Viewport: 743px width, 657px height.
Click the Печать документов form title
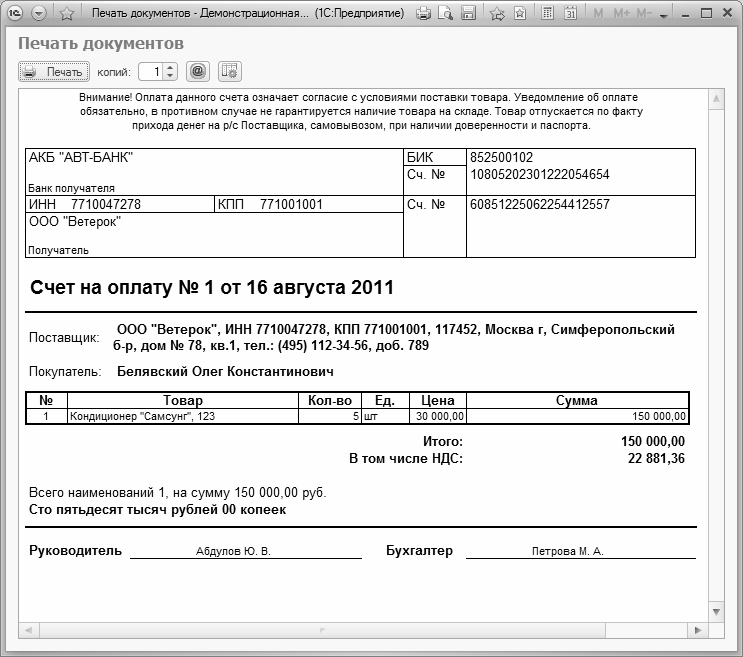(101, 44)
